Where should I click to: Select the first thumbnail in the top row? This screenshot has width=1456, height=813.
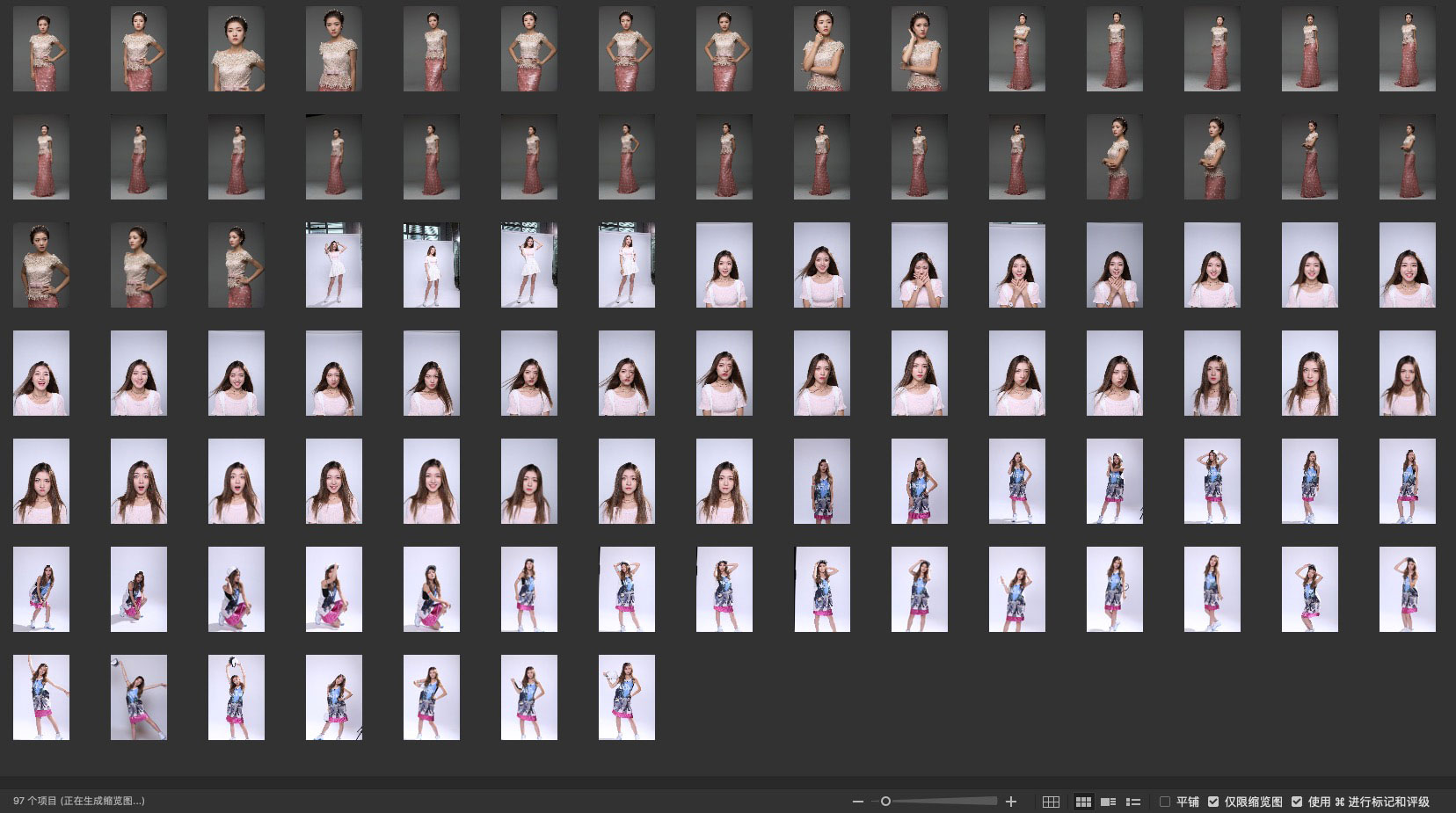coord(41,49)
